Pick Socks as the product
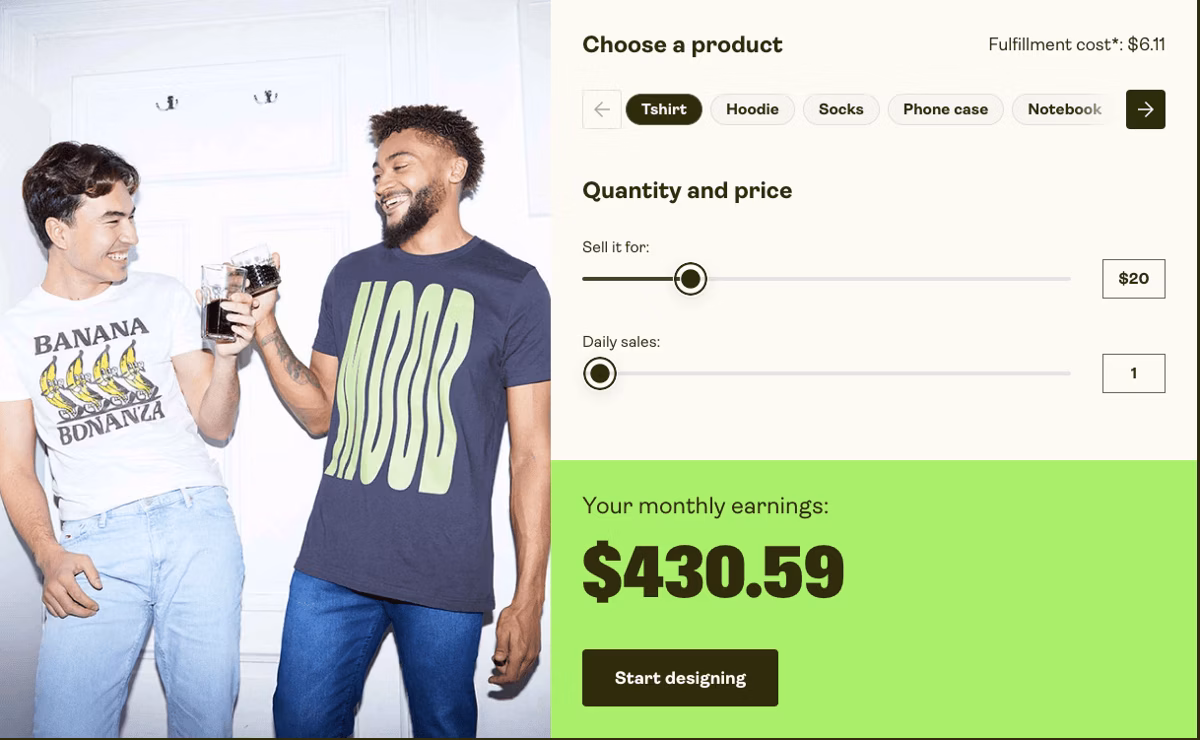This screenshot has width=1200, height=740. (x=840, y=109)
